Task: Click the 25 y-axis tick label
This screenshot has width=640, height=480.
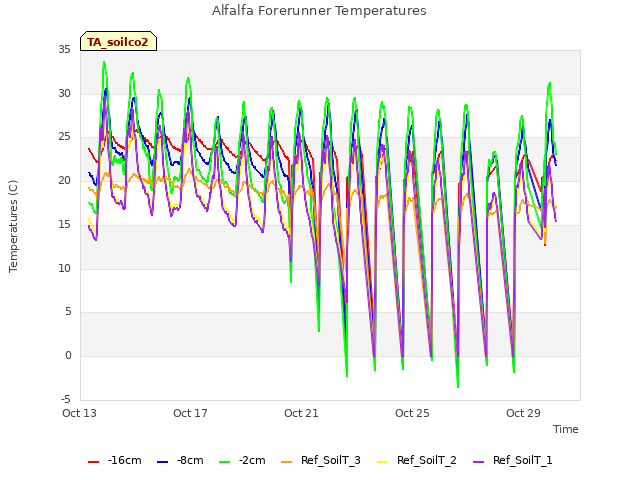Action: pos(64,137)
